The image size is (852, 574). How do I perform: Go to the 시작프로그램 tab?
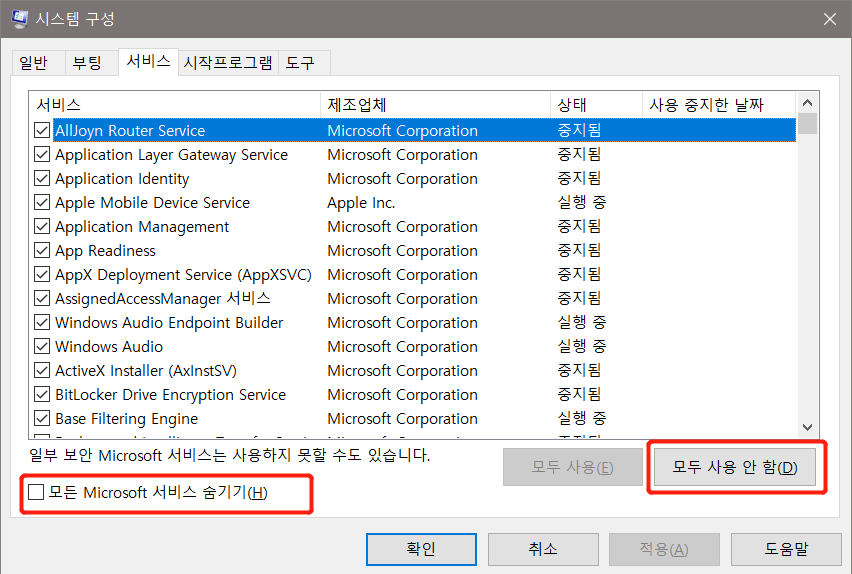click(x=228, y=63)
